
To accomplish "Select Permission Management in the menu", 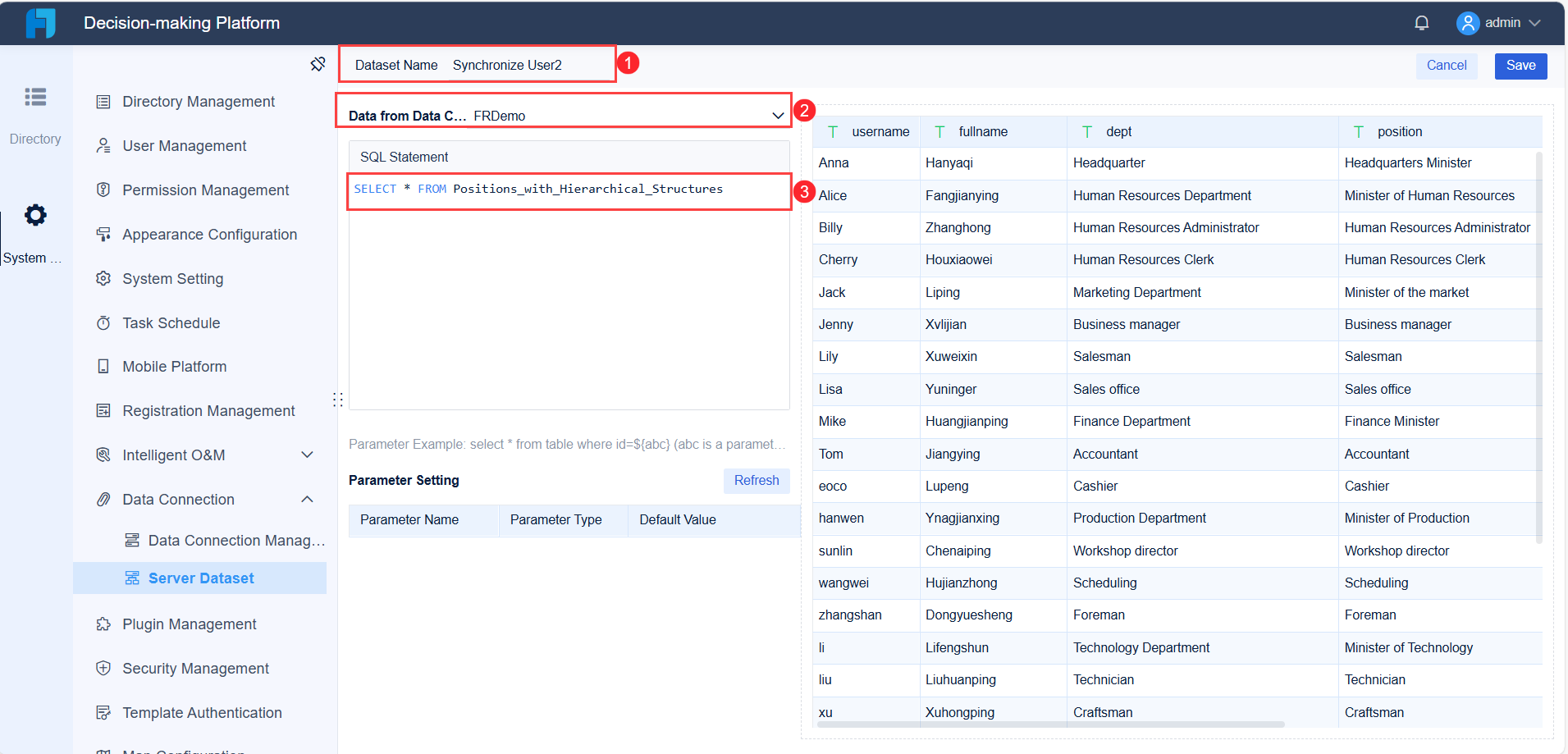I will click(x=205, y=190).
